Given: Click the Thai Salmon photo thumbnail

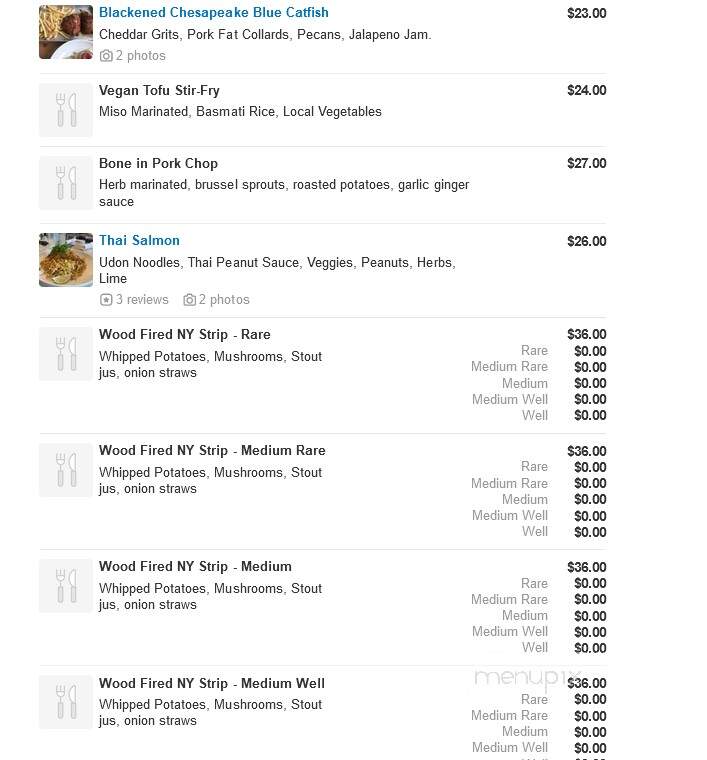Looking at the screenshot, I should pos(66,260).
